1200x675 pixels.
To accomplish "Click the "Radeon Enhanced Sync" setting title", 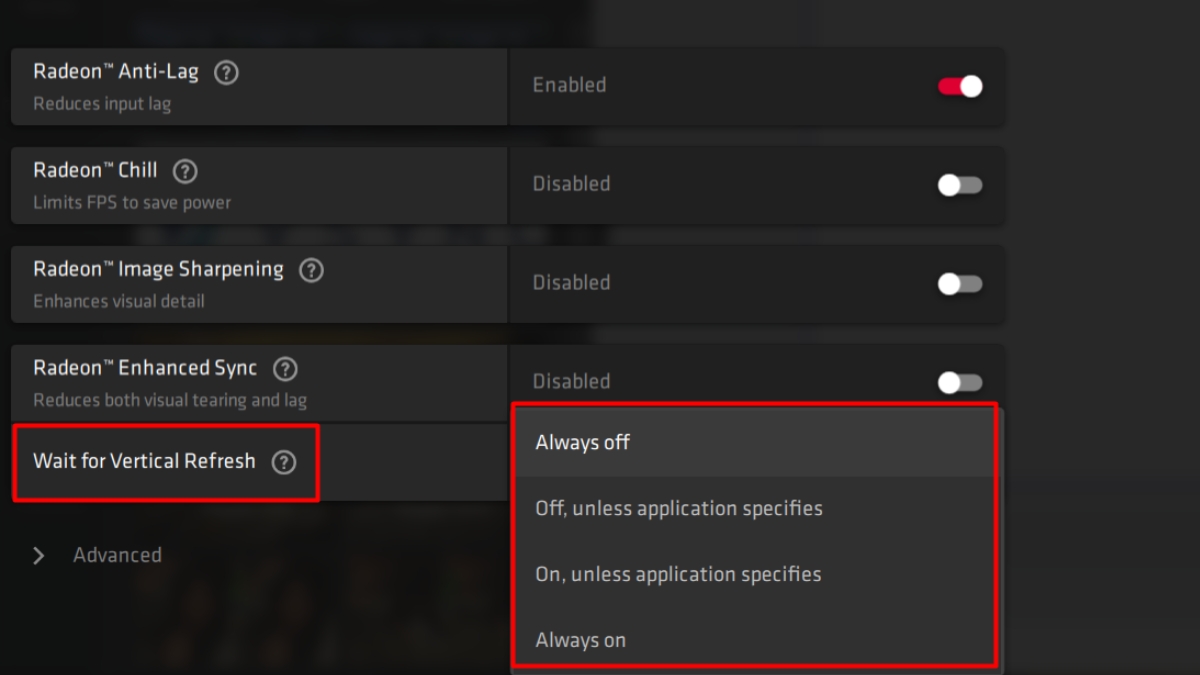I will coord(145,368).
